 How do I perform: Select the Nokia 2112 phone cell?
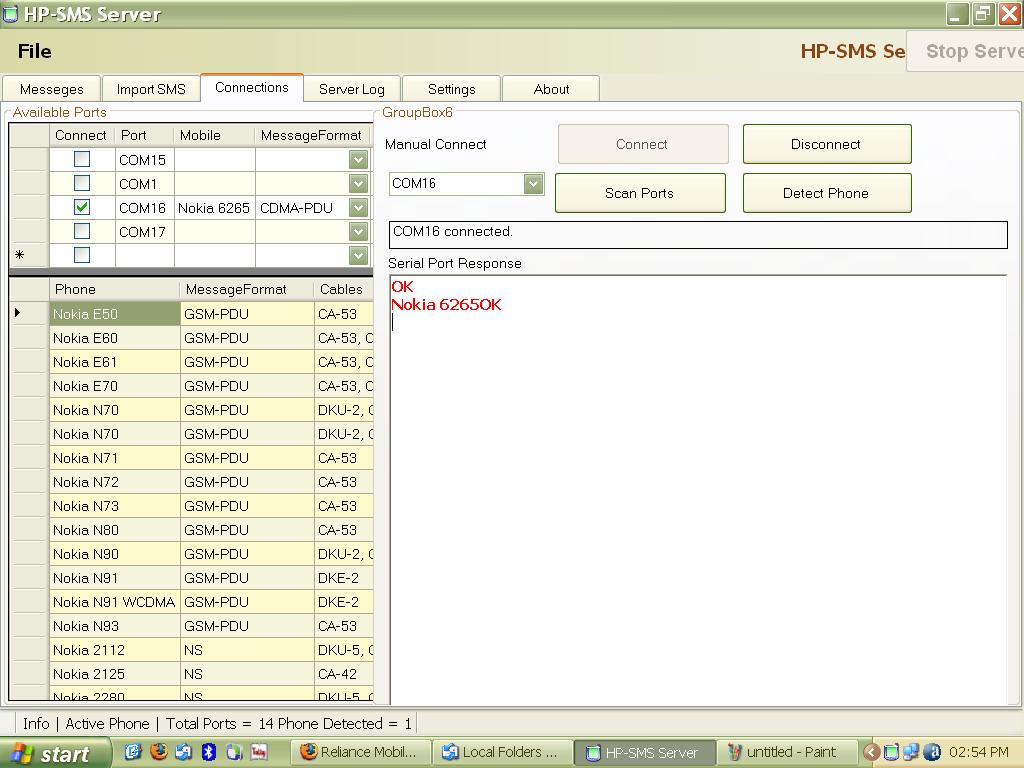114,650
